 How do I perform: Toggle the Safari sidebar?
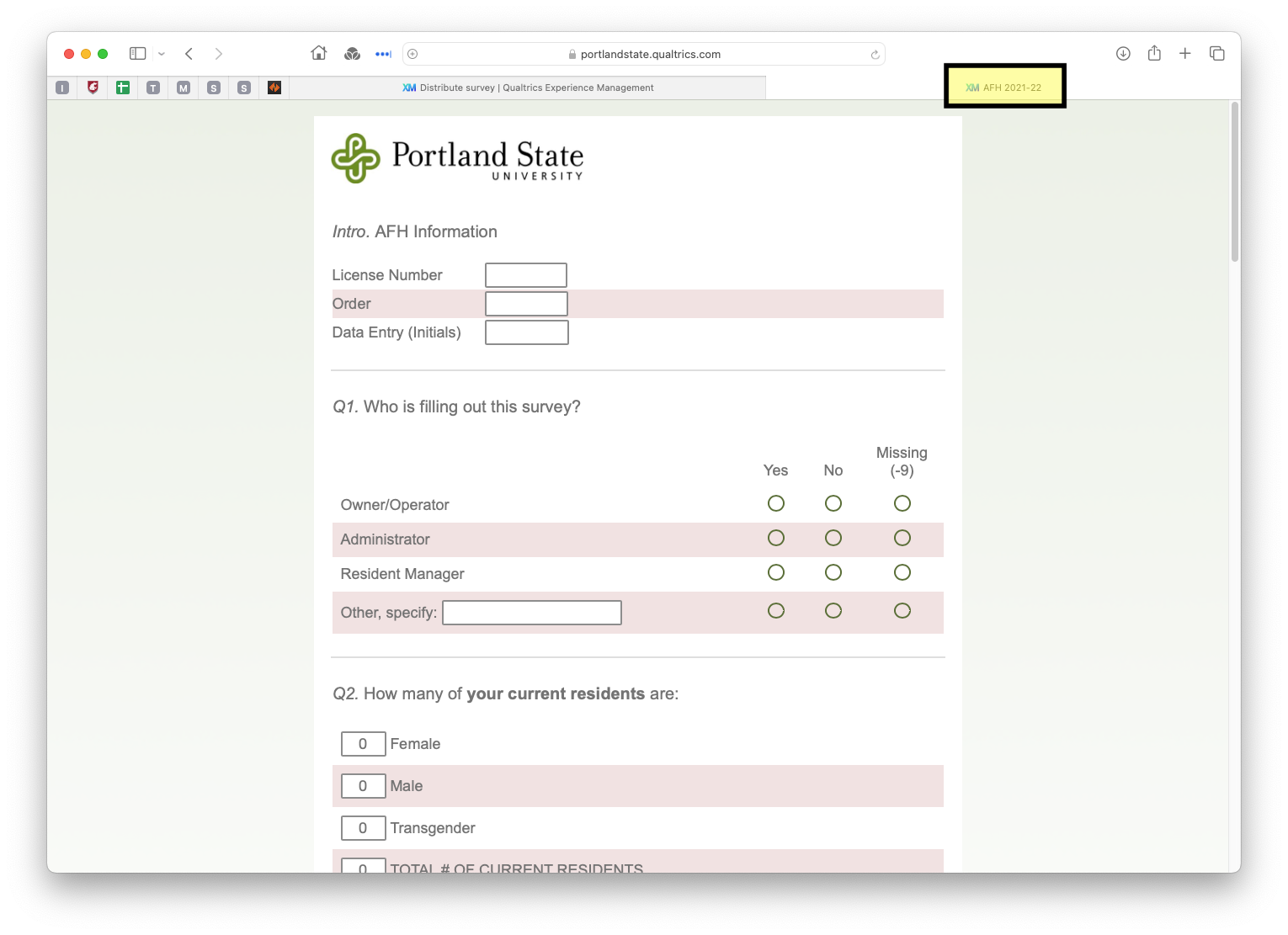(x=137, y=54)
